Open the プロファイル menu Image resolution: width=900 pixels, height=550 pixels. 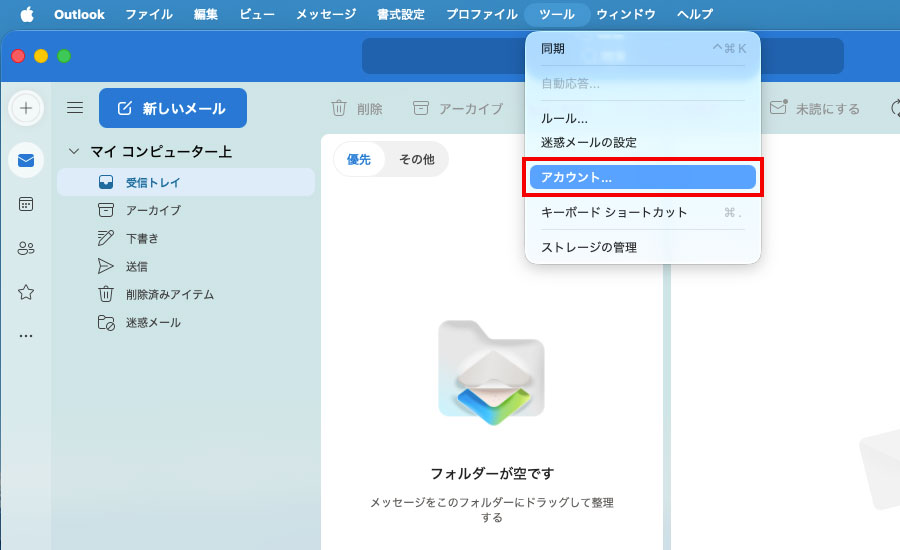(482, 14)
